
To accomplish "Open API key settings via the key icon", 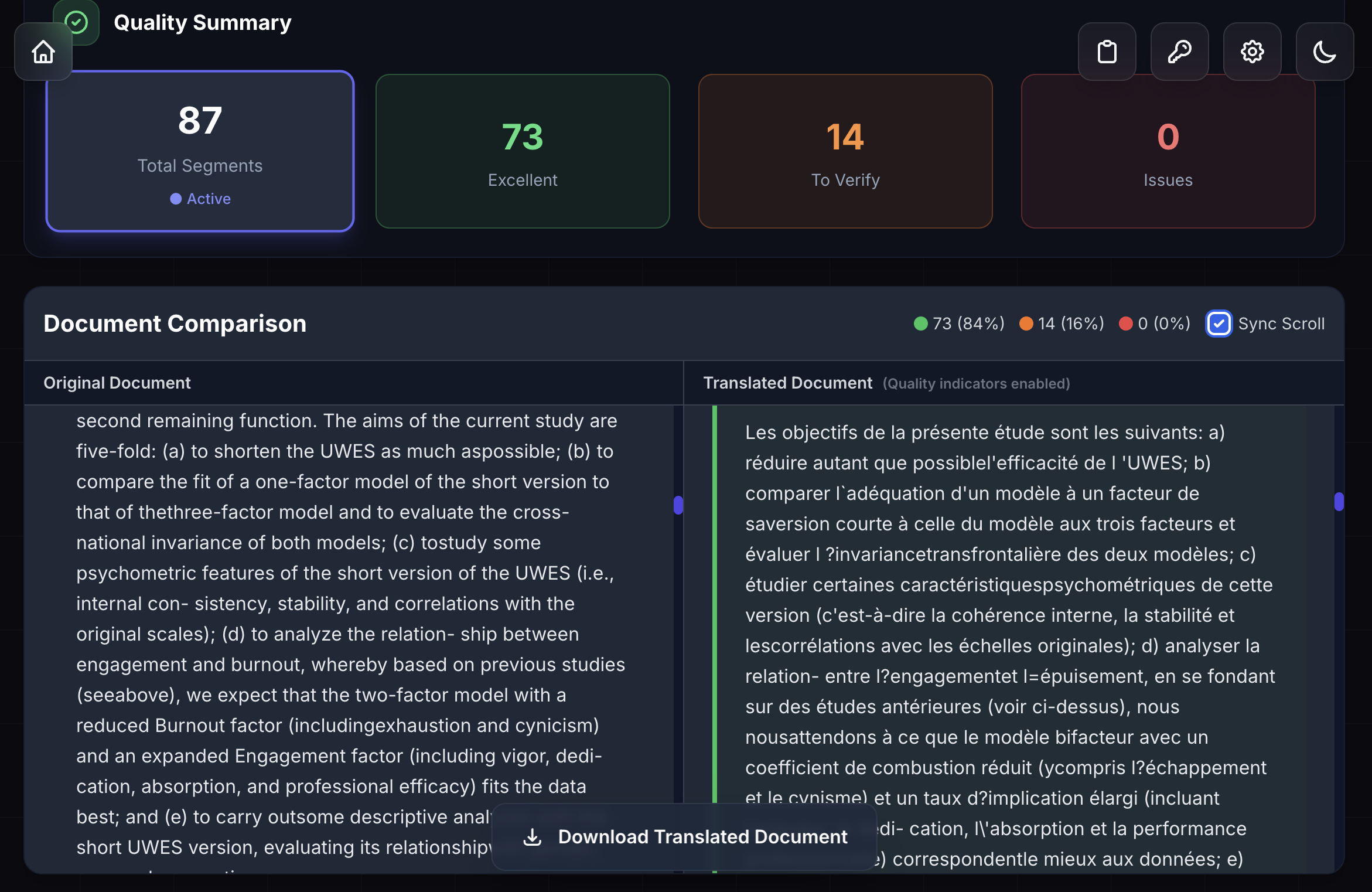I will coord(1179,52).
